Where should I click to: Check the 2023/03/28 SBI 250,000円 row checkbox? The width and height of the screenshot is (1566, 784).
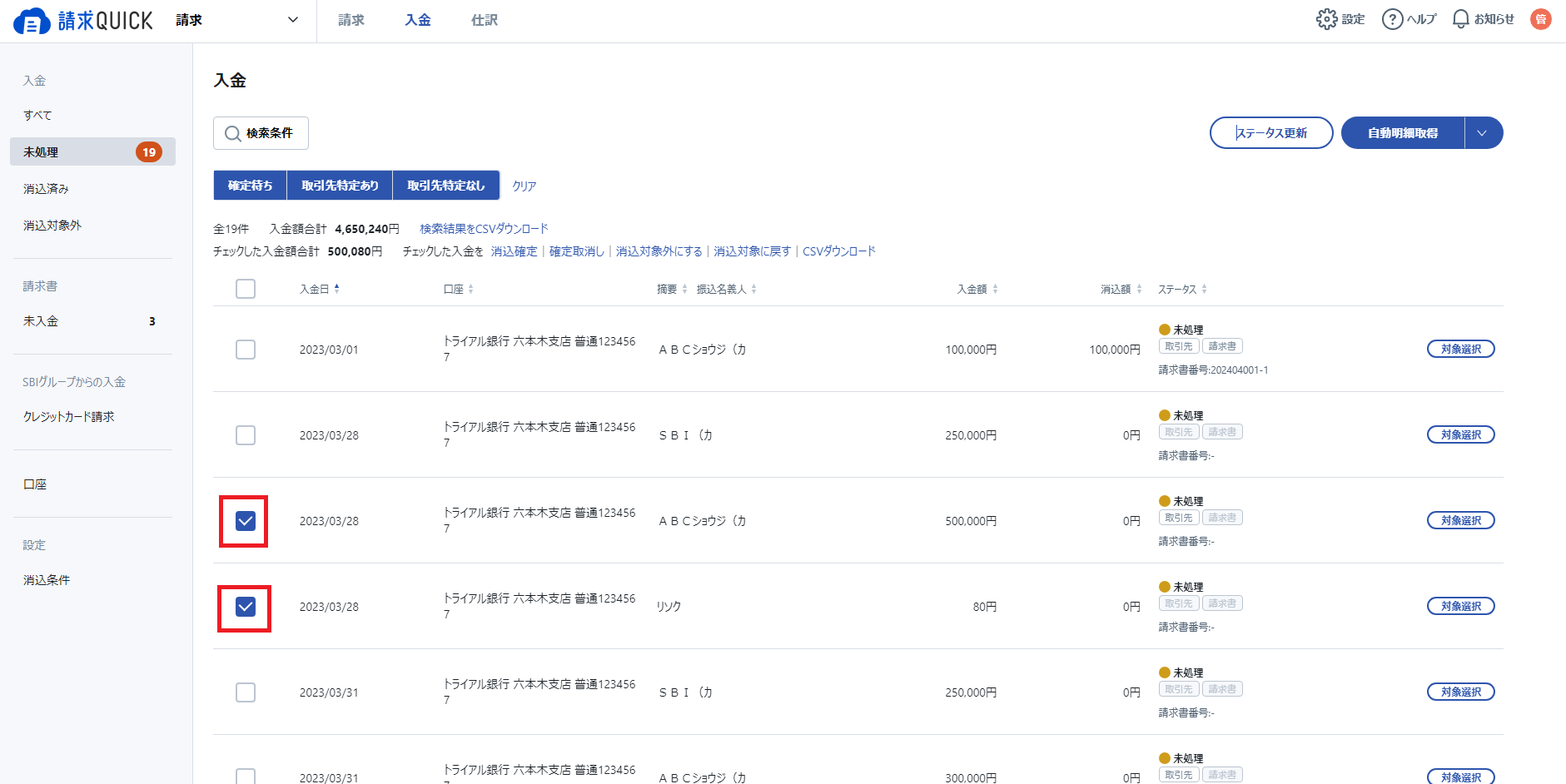(246, 435)
